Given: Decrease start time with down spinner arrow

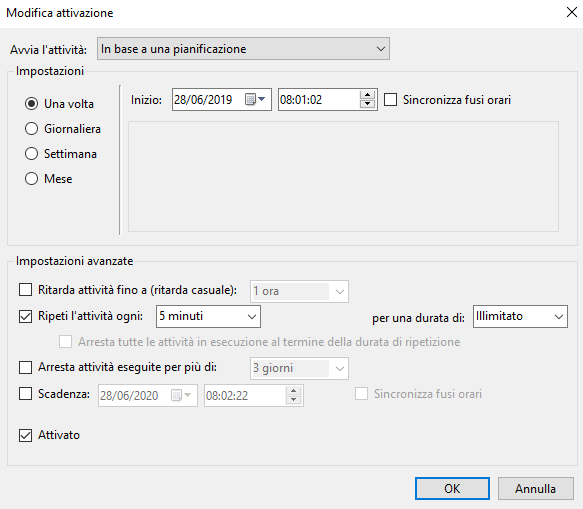Looking at the screenshot, I should tap(367, 104).
